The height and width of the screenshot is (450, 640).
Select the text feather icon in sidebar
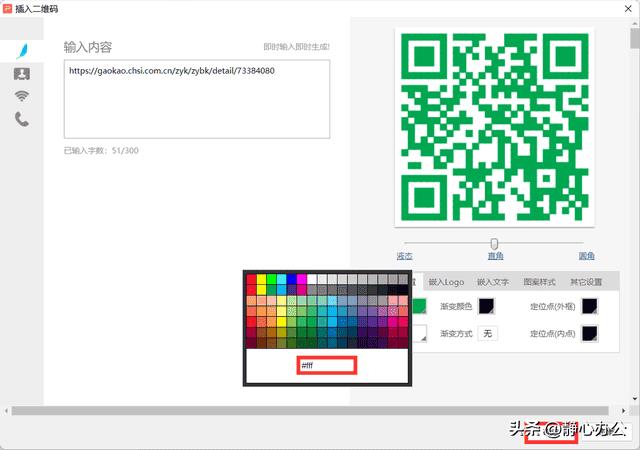pos(22,51)
